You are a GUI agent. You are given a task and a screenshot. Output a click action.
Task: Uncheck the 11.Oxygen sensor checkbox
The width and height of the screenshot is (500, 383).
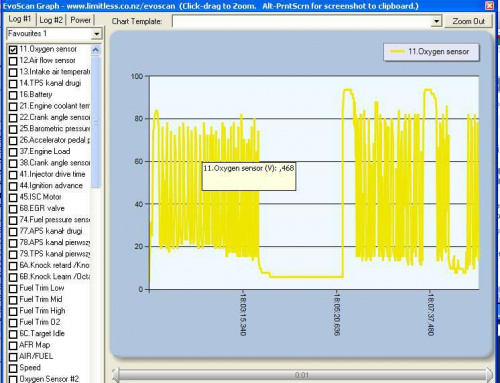13,50
